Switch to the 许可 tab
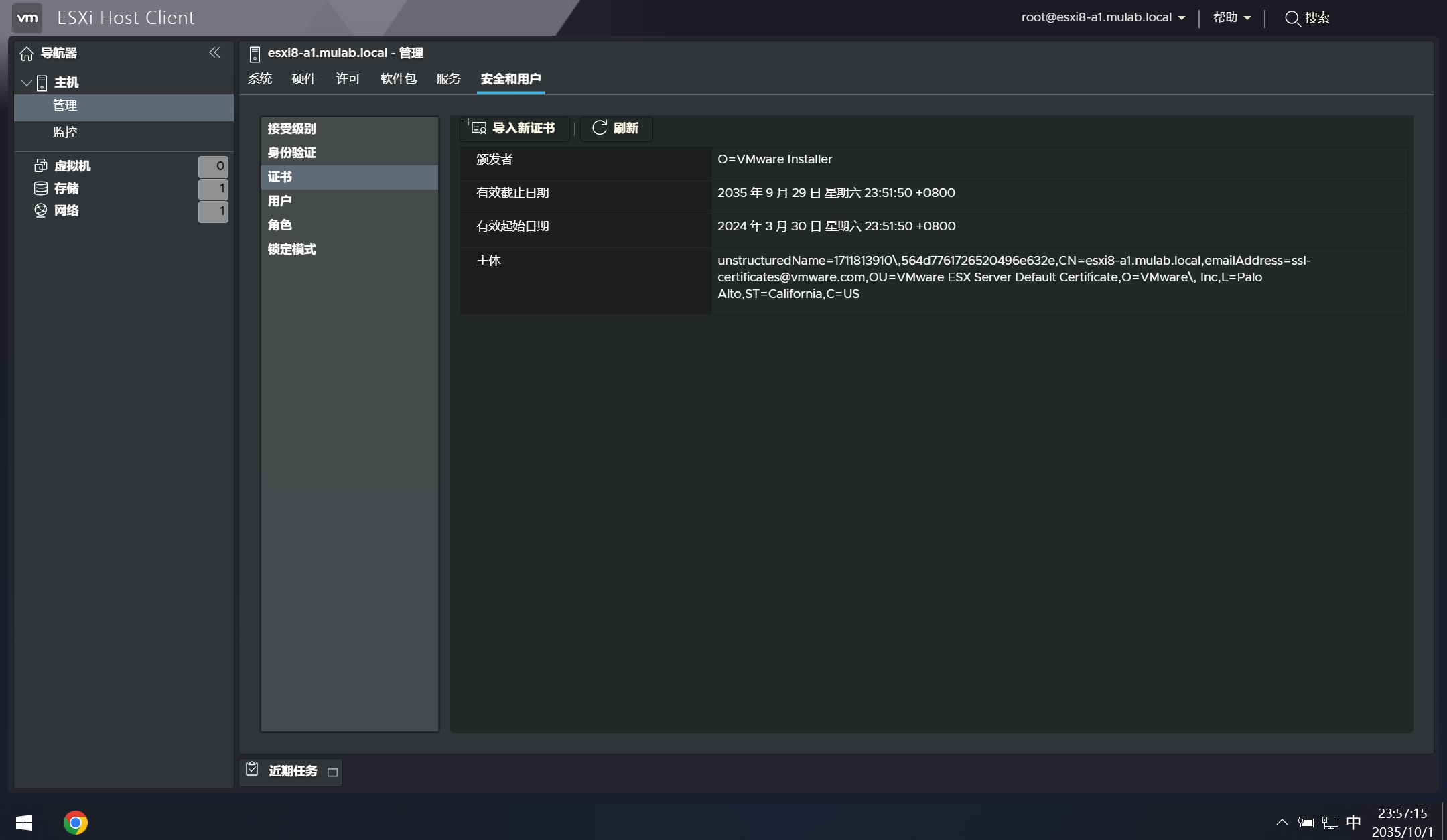Image resolution: width=1447 pixels, height=840 pixels. (x=348, y=79)
